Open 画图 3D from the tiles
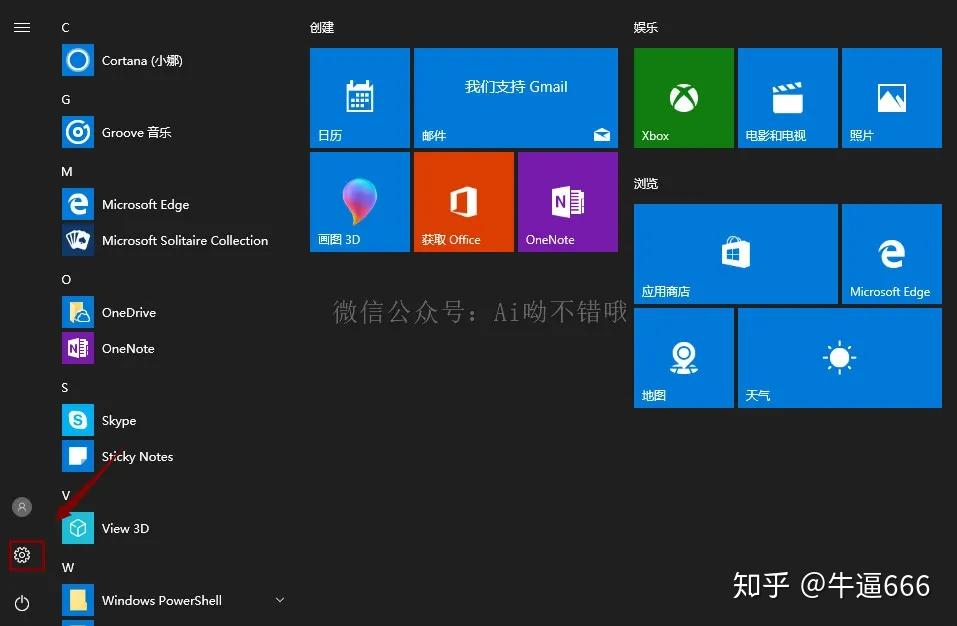Image resolution: width=957 pixels, height=626 pixels. 359,201
